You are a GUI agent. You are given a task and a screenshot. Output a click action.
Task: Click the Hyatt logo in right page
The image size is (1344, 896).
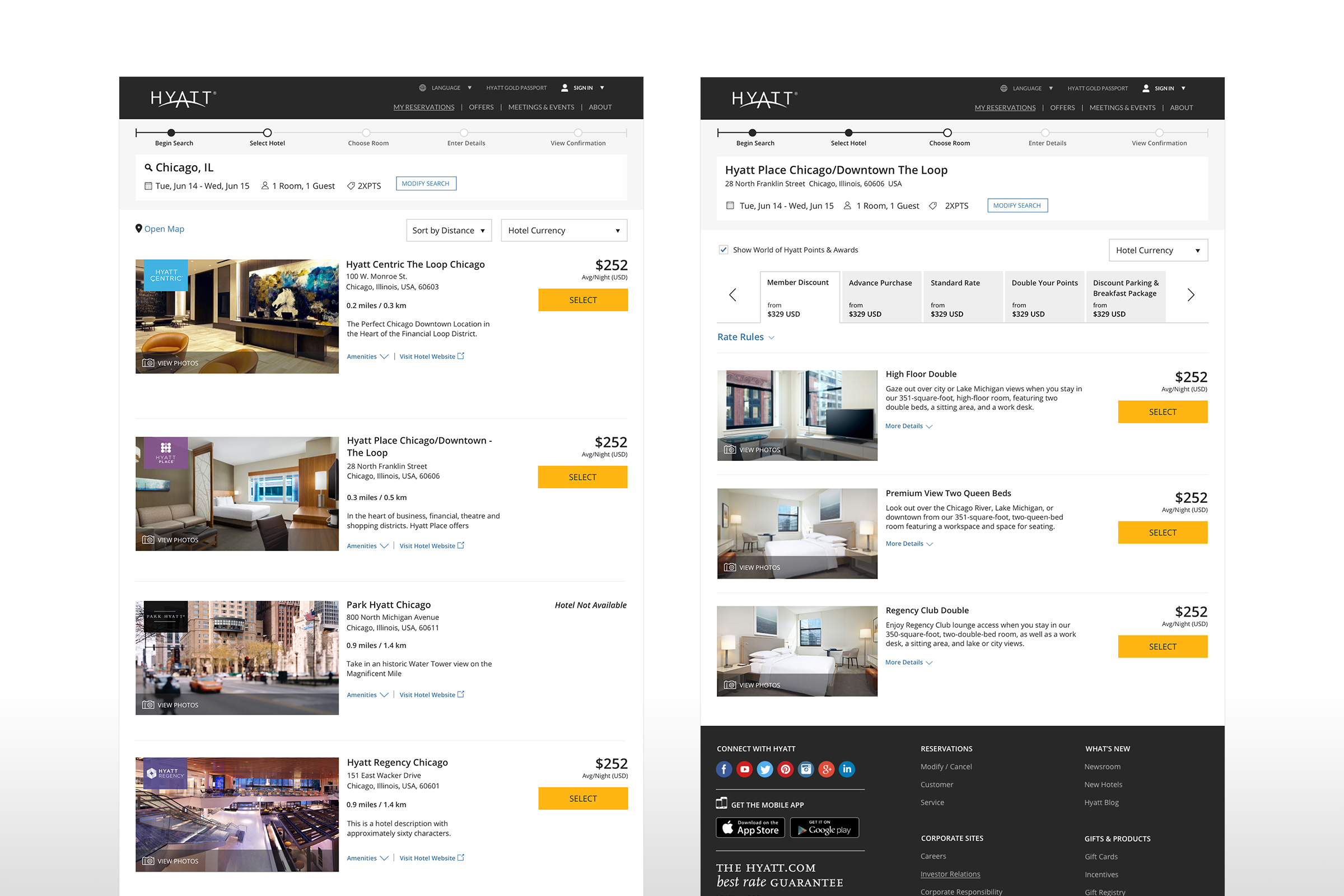(764, 99)
